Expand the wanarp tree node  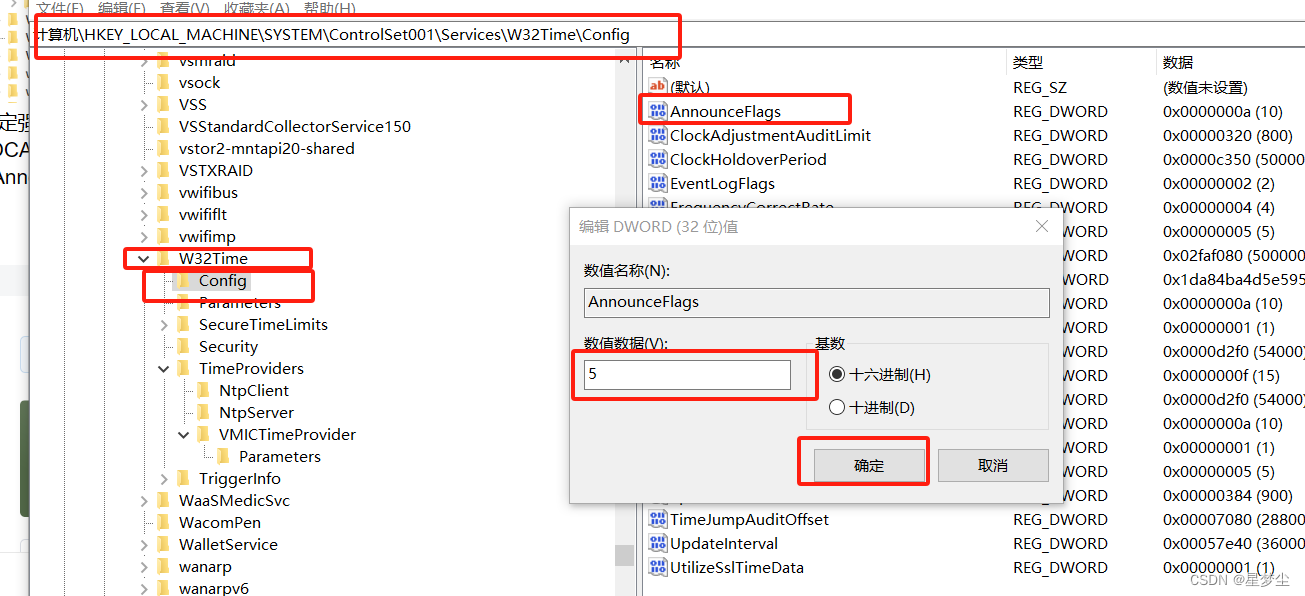[x=144, y=566]
